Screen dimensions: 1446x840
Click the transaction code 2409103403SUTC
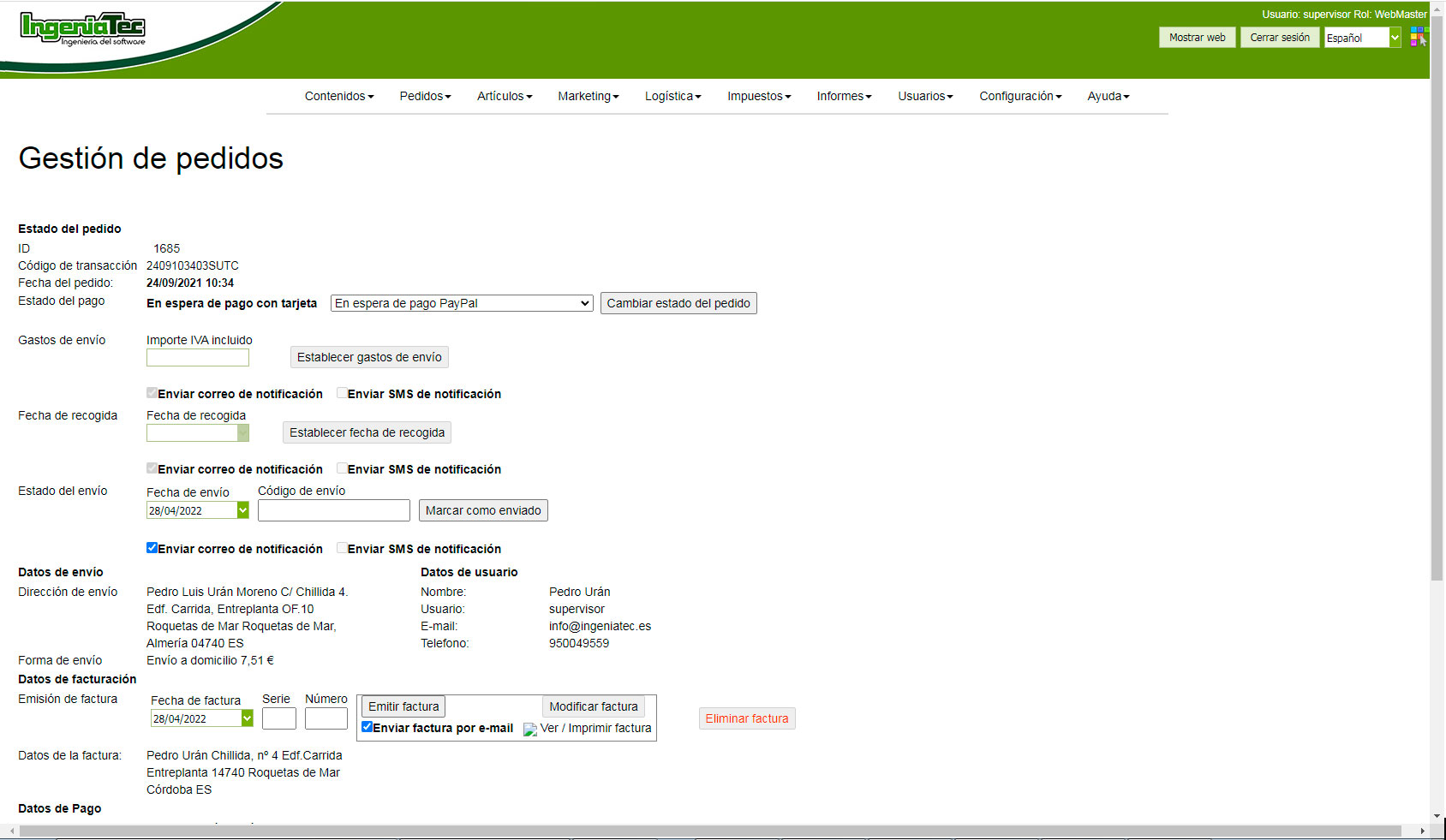click(x=193, y=265)
